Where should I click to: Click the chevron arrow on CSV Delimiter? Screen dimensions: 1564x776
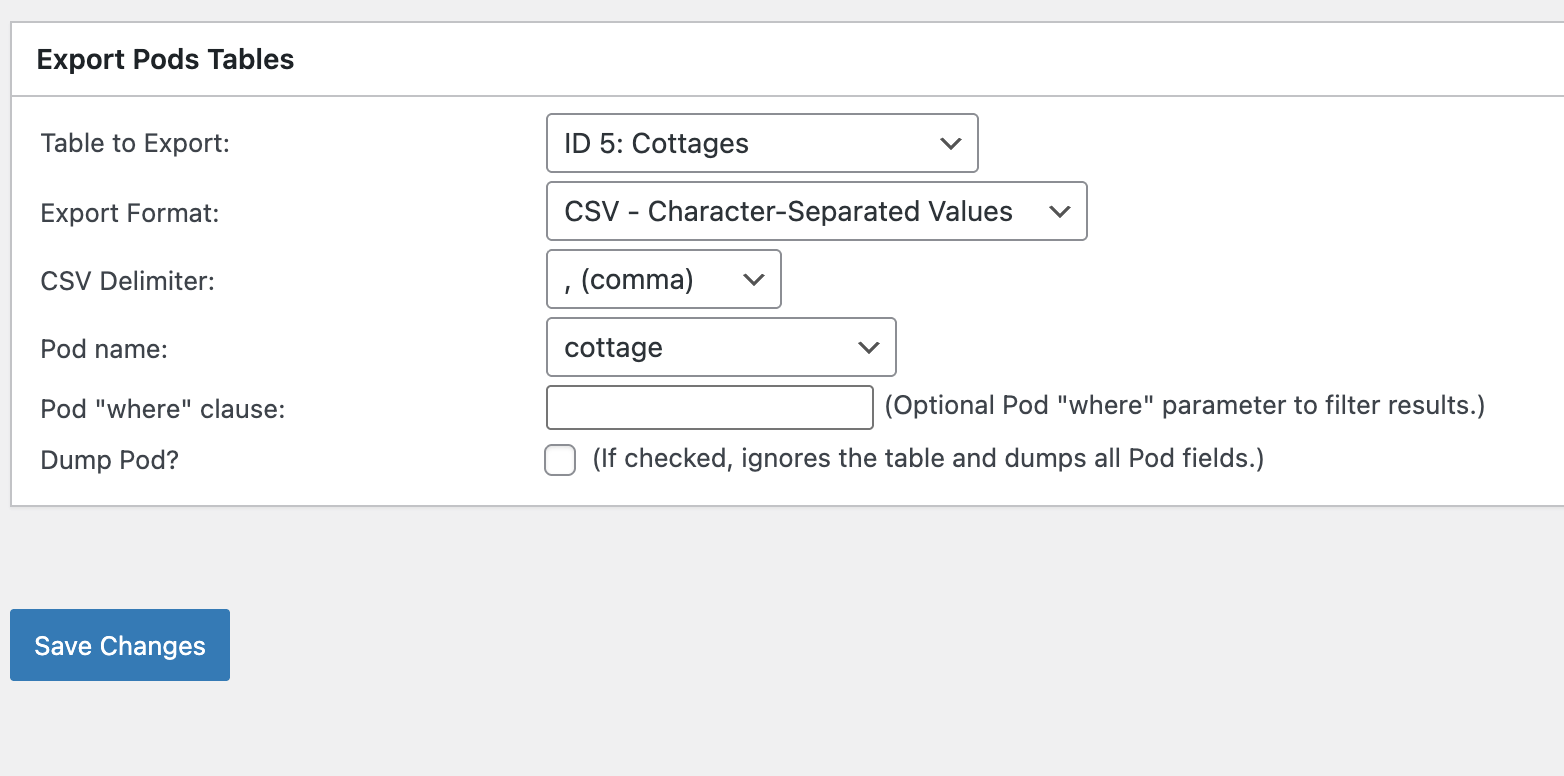click(x=754, y=280)
